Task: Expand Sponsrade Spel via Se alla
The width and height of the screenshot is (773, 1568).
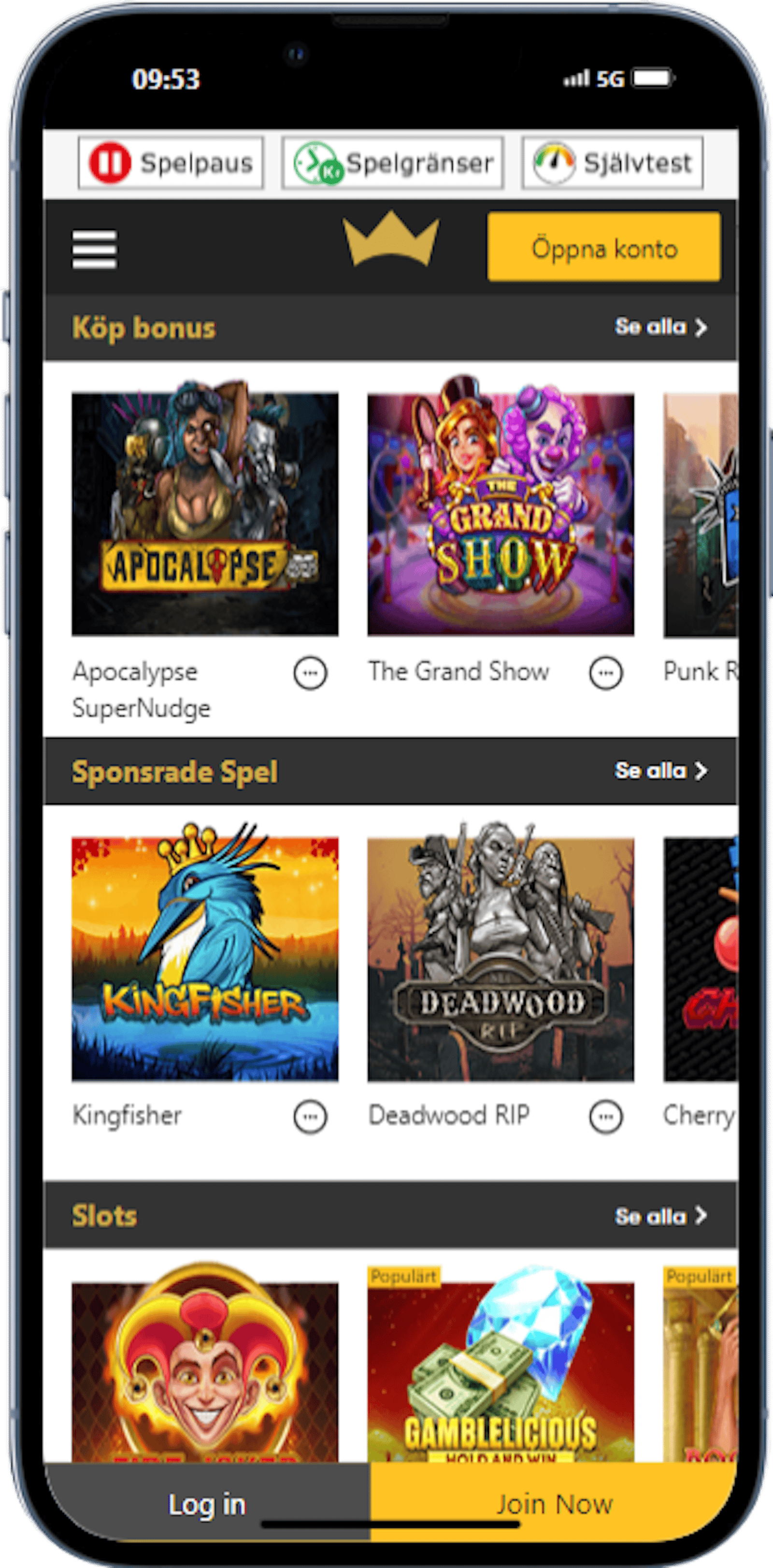Action: tap(661, 771)
